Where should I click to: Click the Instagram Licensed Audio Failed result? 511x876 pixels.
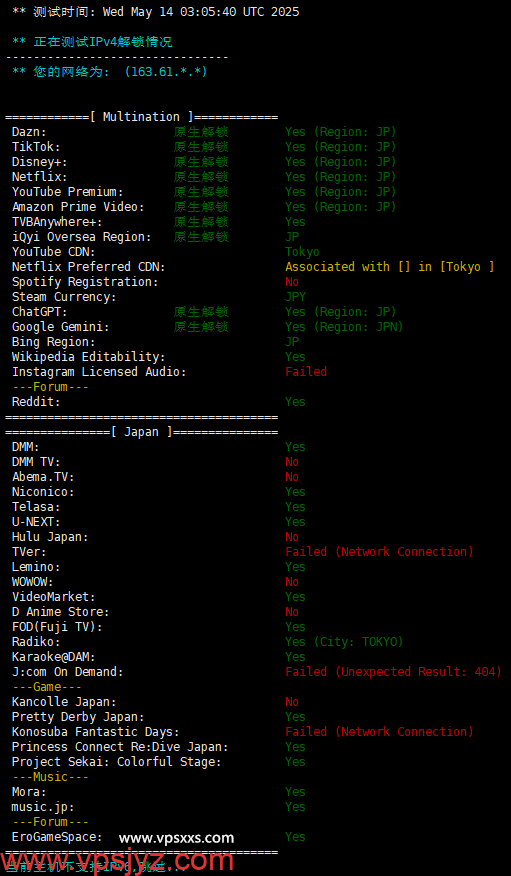point(306,372)
